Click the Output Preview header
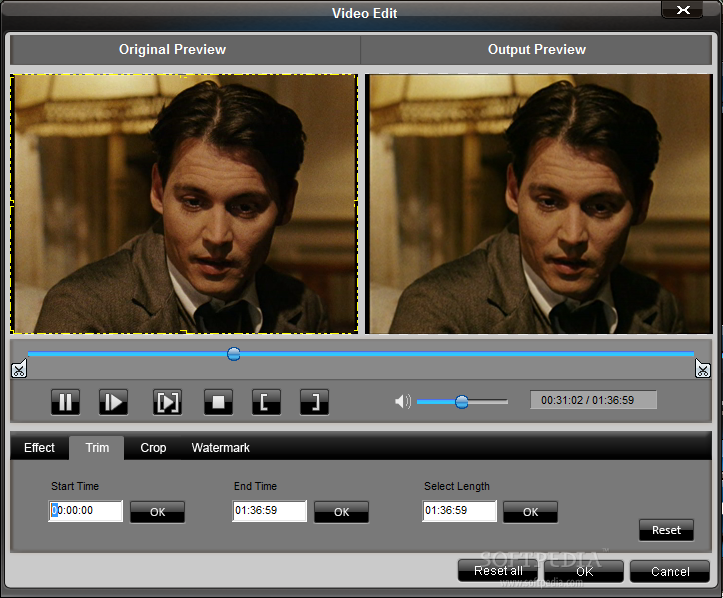This screenshot has width=723, height=598. 537,49
